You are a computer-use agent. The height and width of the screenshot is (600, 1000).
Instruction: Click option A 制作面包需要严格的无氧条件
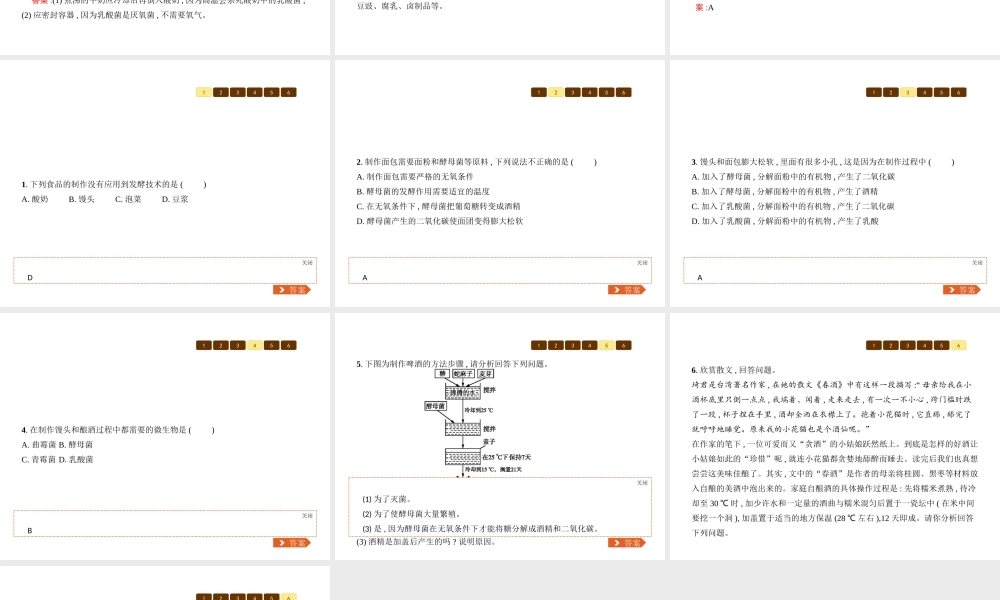[415, 177]
